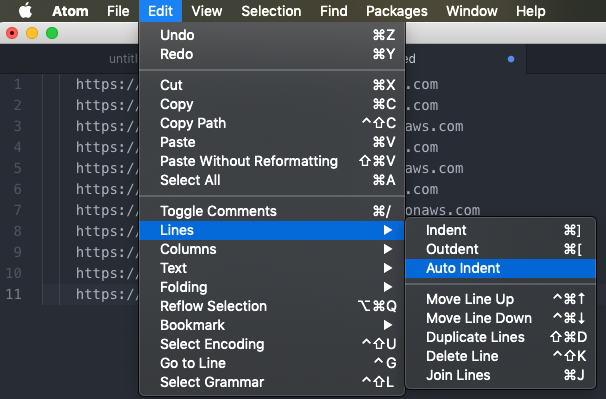The image size is (606, 399).
Task: Choose Select Grammar menu item
Action: (272, 382)
